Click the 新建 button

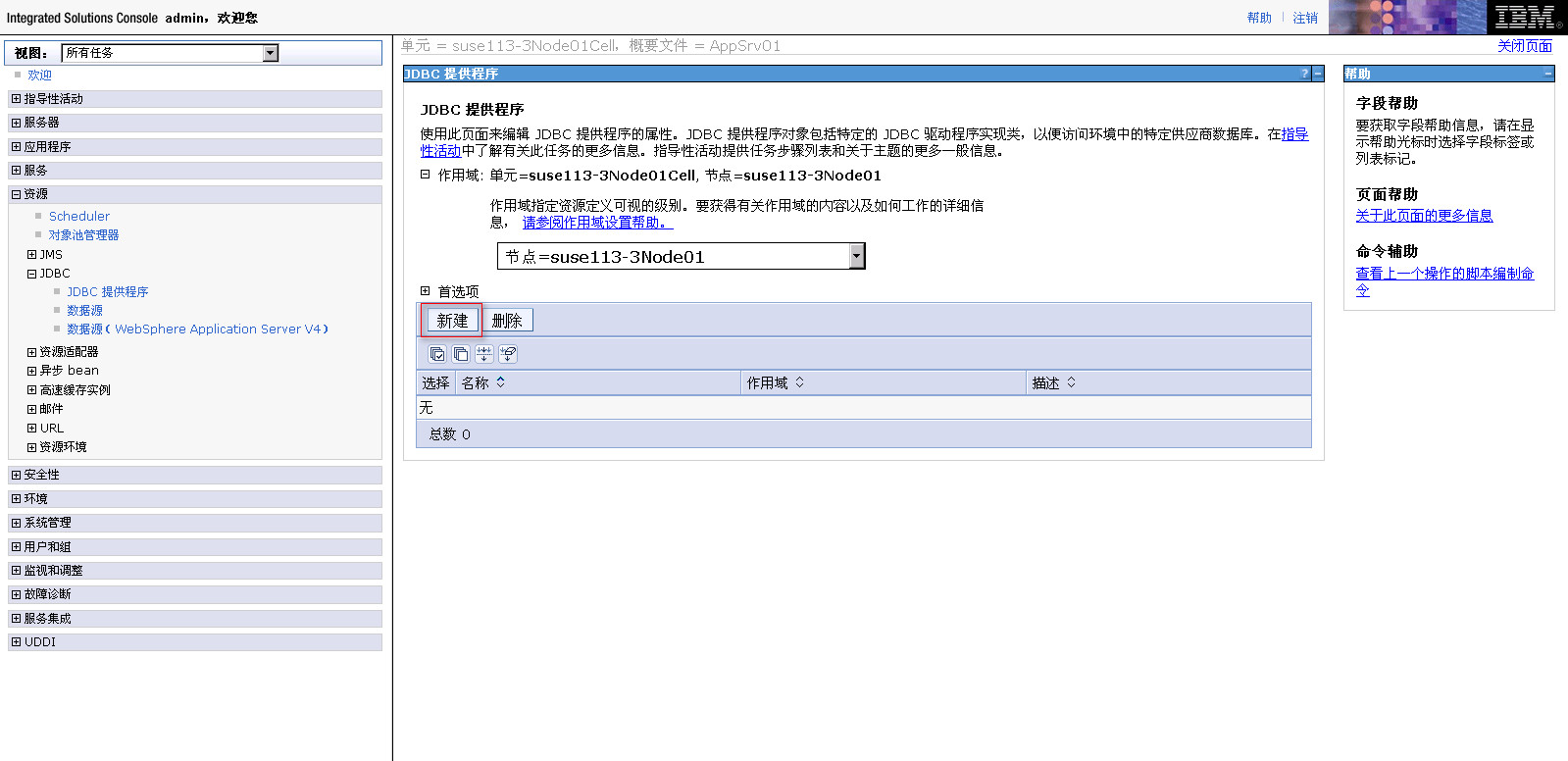pyautogui.click(x=452, y=320)
